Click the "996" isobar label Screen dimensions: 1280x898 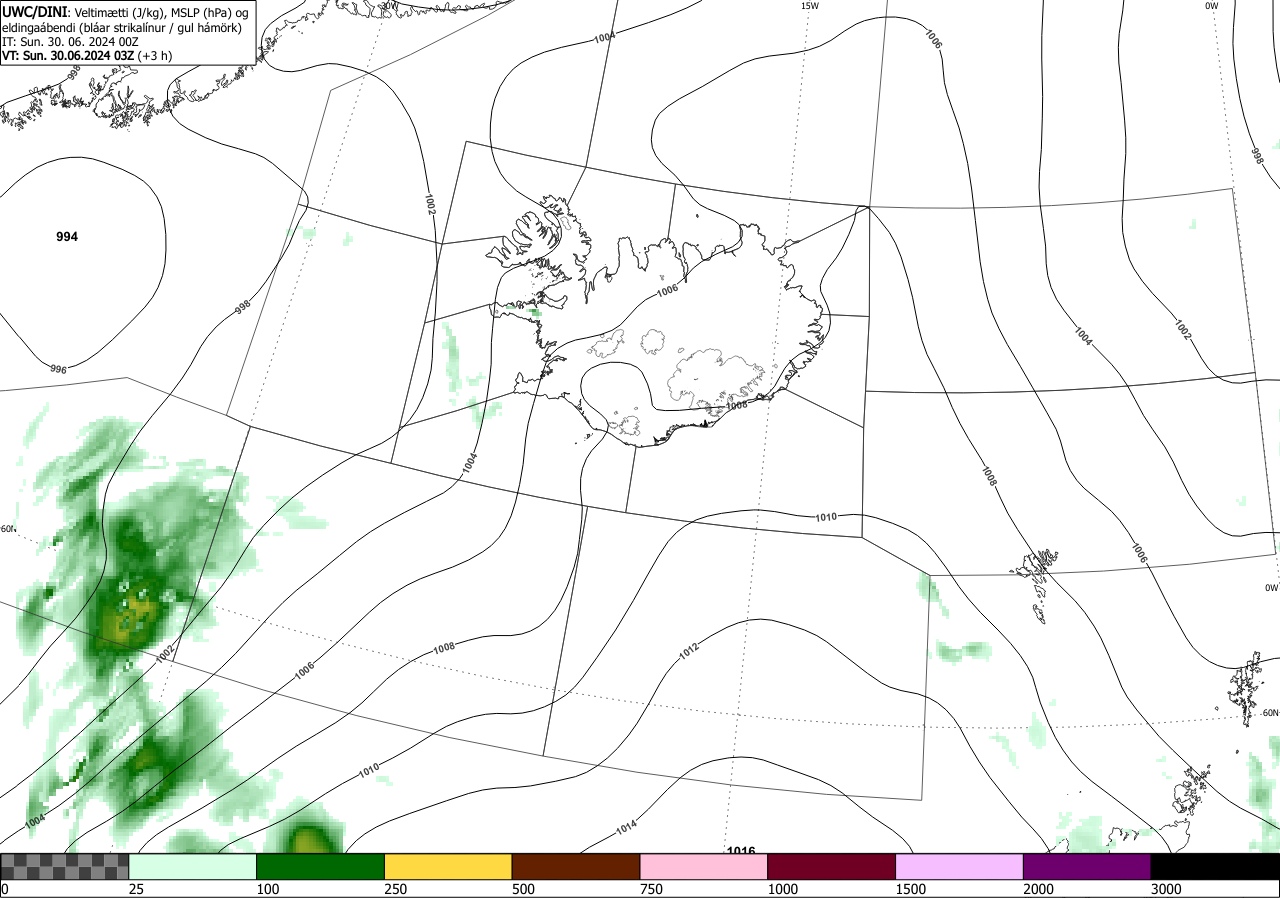(x=58, y=370)
